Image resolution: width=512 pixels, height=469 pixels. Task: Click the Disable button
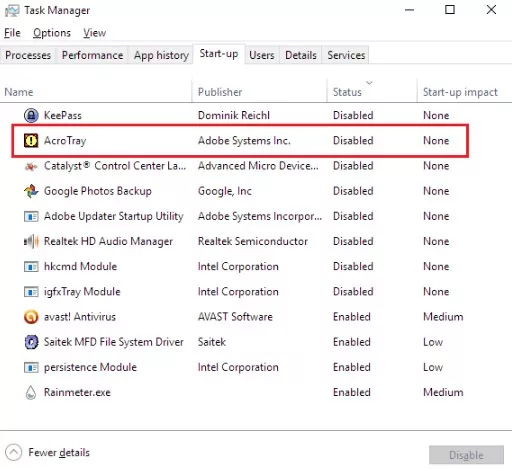click(466, 455)
